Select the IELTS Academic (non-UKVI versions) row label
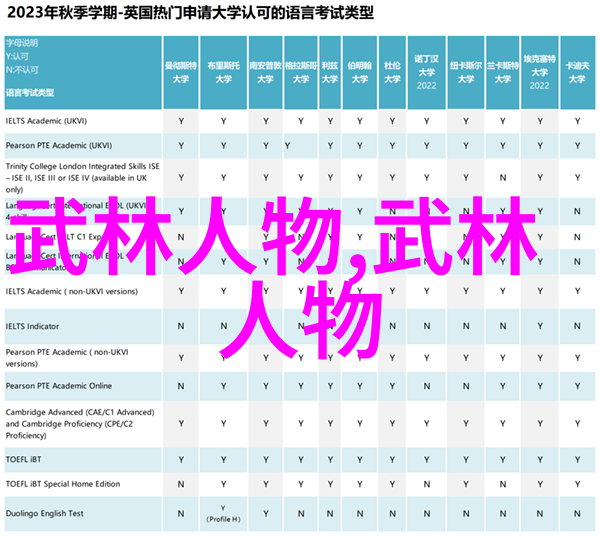 point(72,292)
